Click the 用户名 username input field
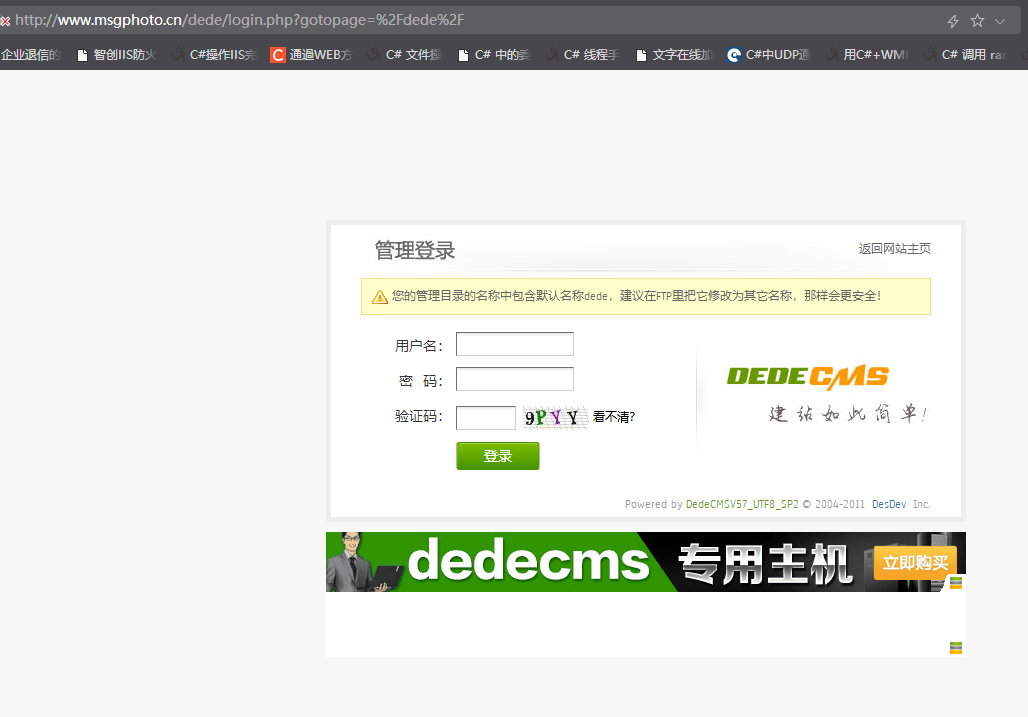Screen dimensions: 1028x717 coord(514,345)
